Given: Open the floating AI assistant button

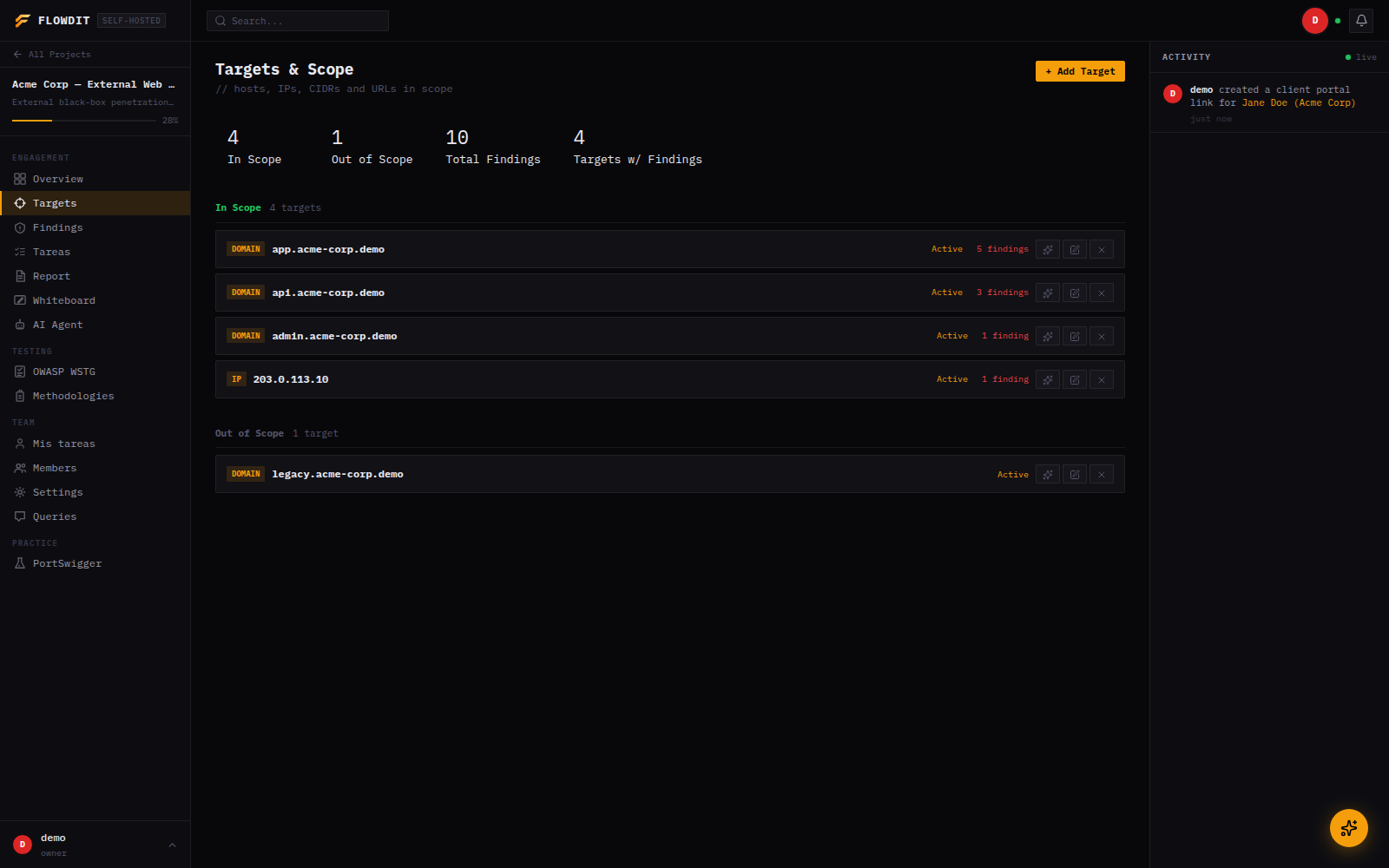Looking at the screenshot, I should [x=1348, y=828].
